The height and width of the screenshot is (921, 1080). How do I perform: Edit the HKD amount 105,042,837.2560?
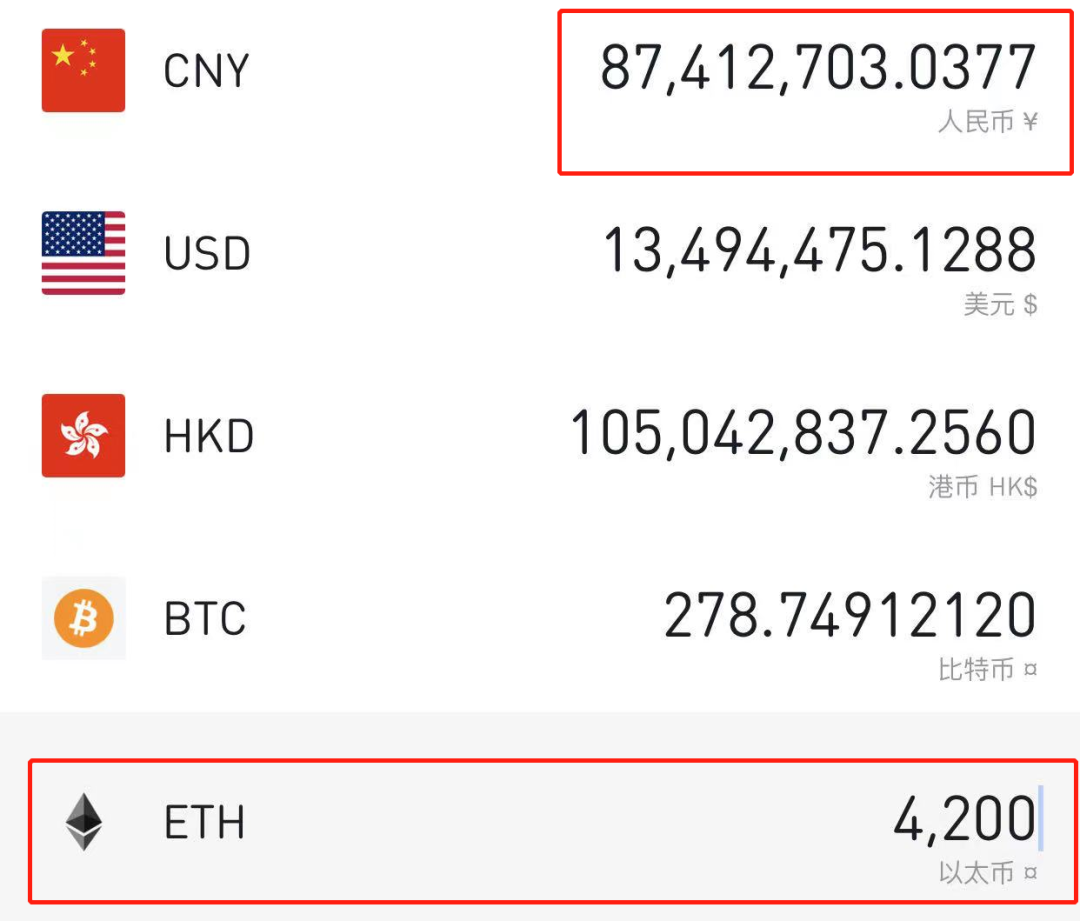coord(803,433)
